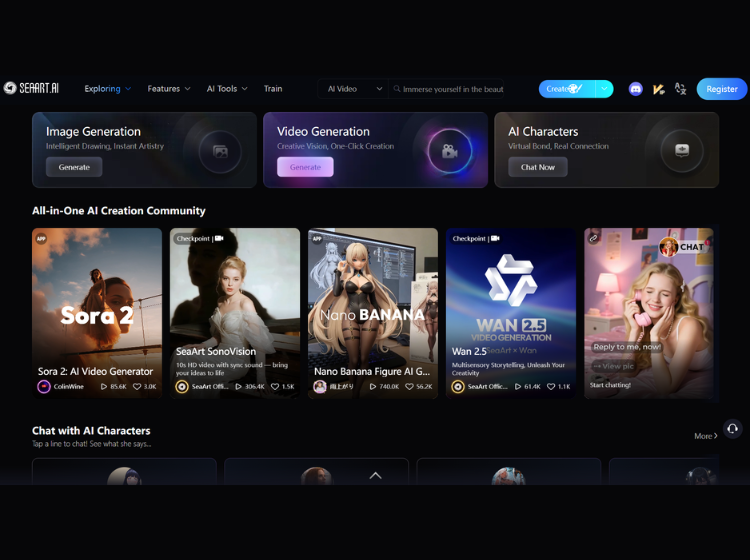Click the Register button
Image resolution: width=750 pixels, height=560 pixels.
[x=721, y=89]
